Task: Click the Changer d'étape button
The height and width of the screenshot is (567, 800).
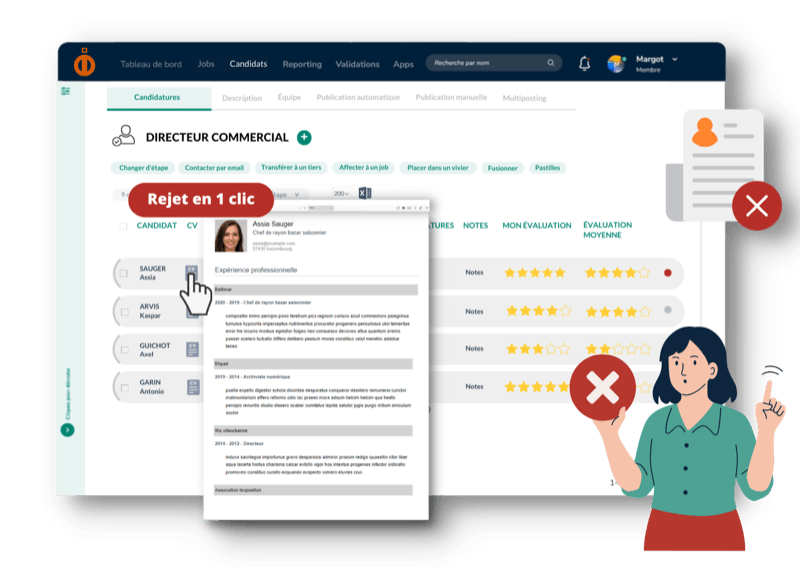Action: coord(143,167)
